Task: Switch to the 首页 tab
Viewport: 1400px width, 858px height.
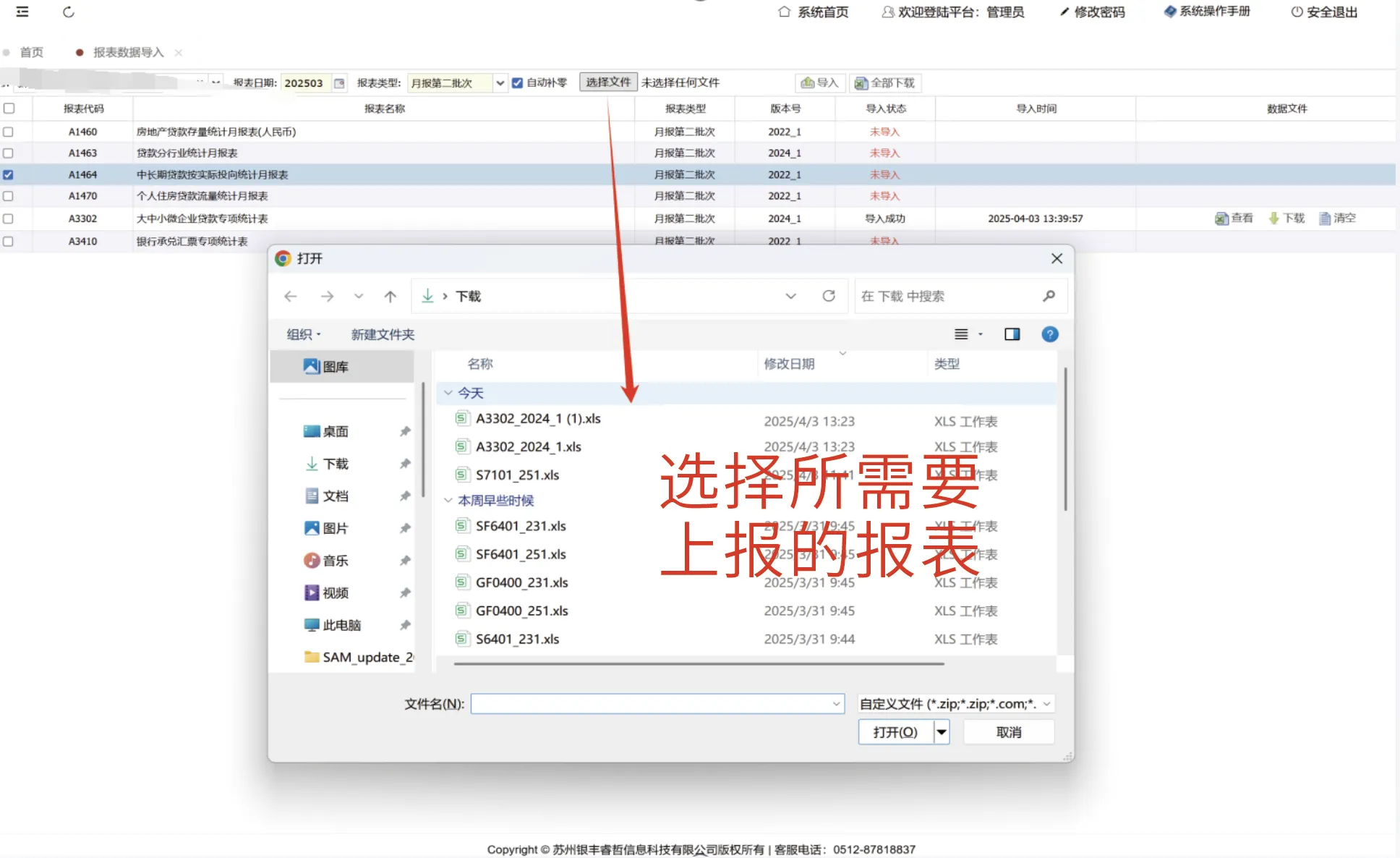Action: click(31, 52)
